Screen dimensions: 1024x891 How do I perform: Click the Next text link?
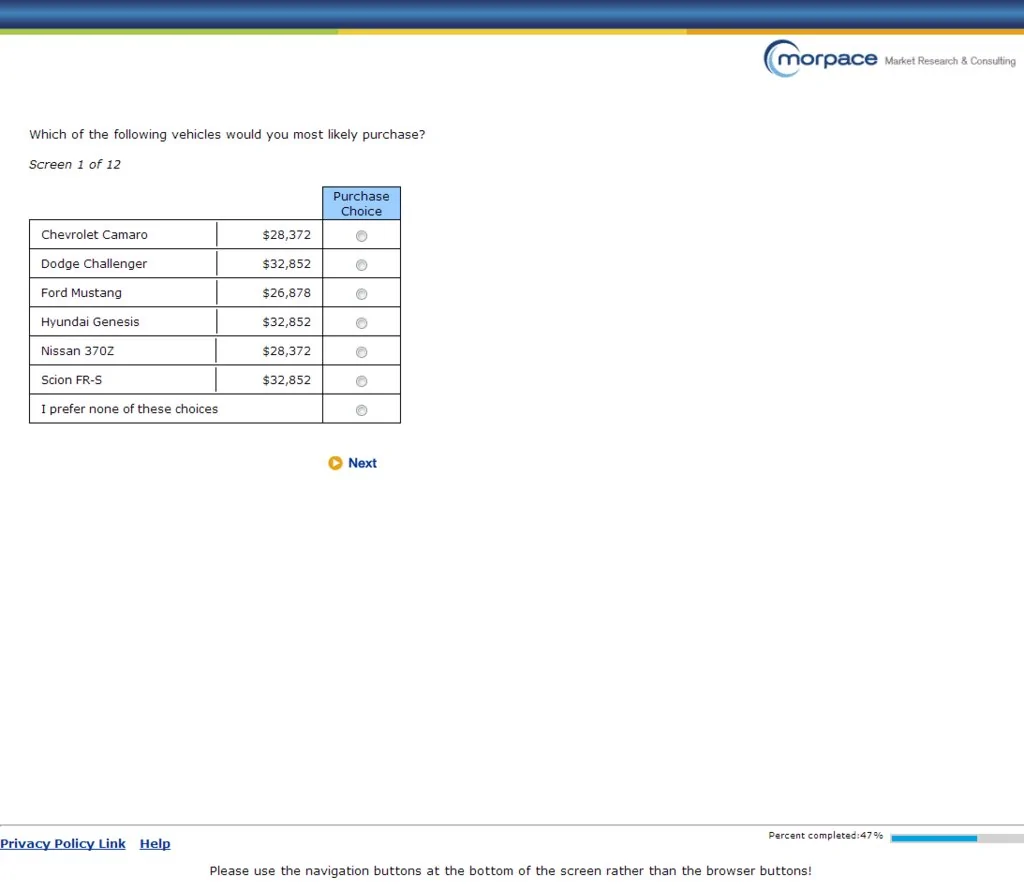click(x=362, y=463)
